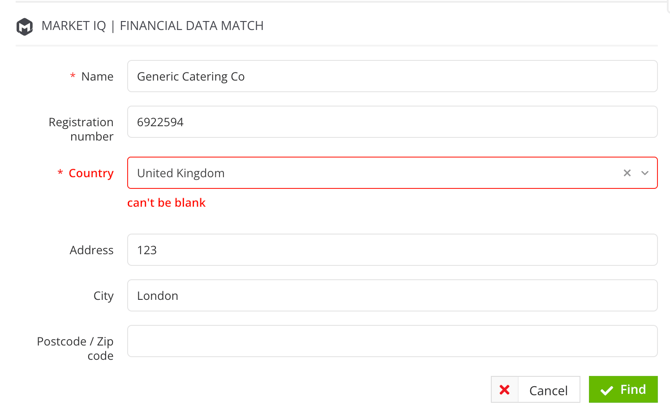Click the Cancel button text
This screenshot has width=670, height=418.
click(x=548, y=390)
